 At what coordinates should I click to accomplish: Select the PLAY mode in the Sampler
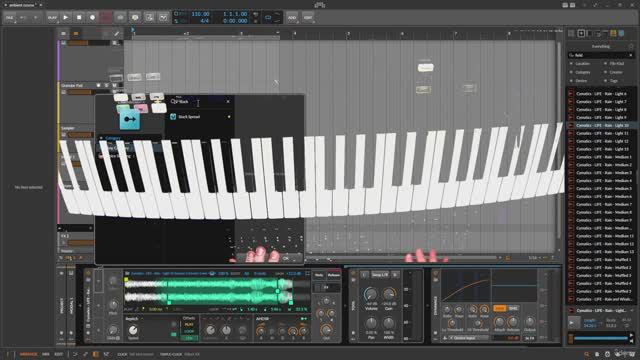point(189,325)
